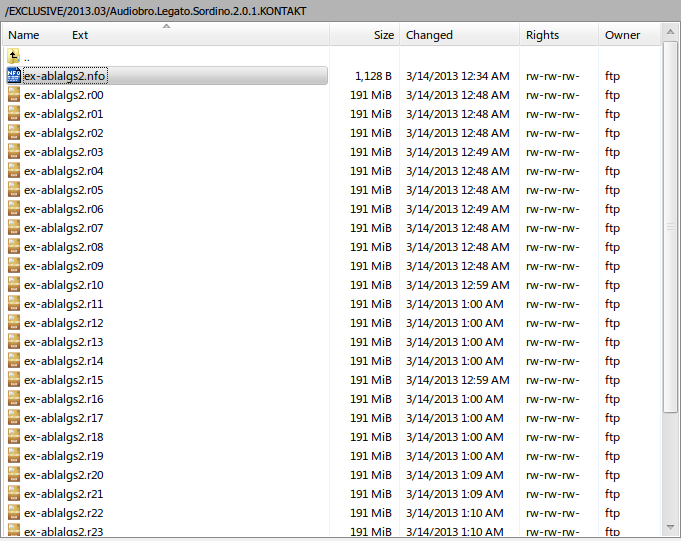Viewport: 681px width, 541px height.
Task: Select the file name ex-ablalgs2.r10
Action: (x=64, y=285)
